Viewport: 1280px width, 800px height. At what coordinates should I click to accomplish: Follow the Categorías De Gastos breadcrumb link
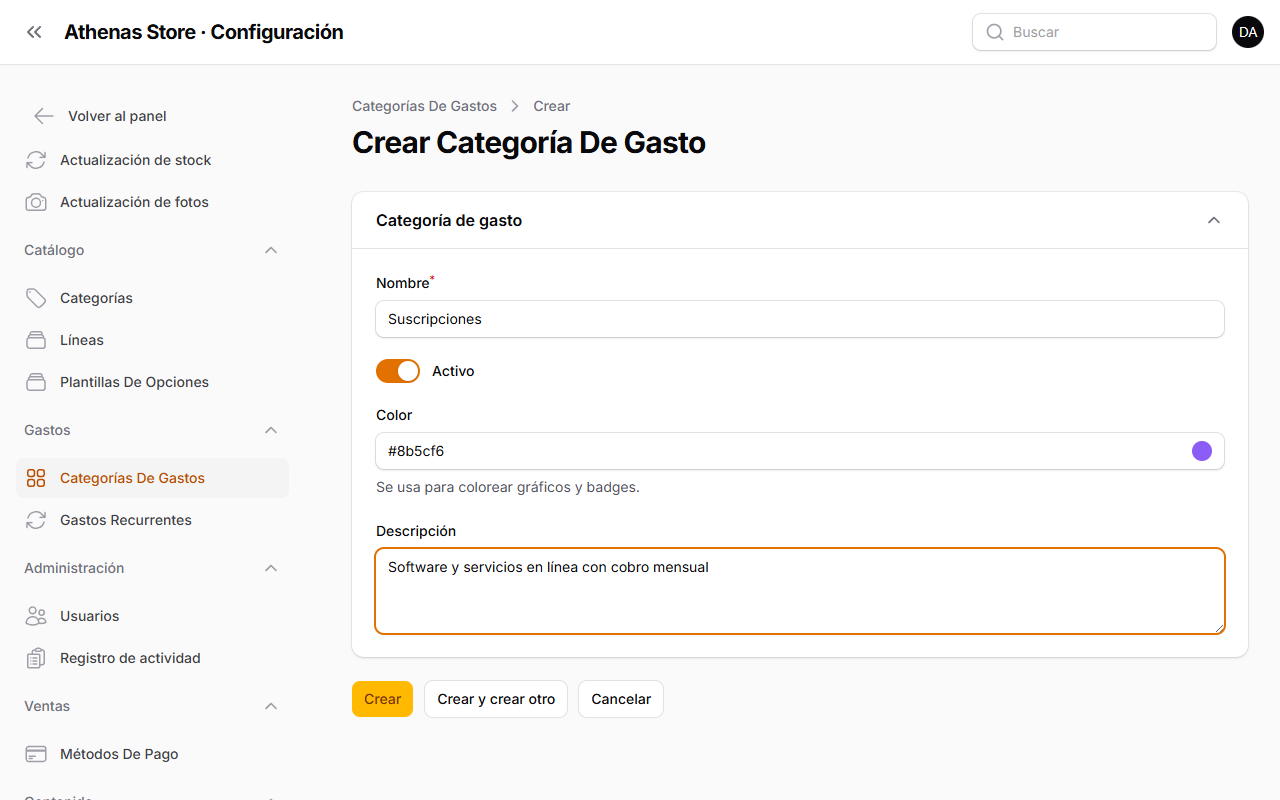424,106
